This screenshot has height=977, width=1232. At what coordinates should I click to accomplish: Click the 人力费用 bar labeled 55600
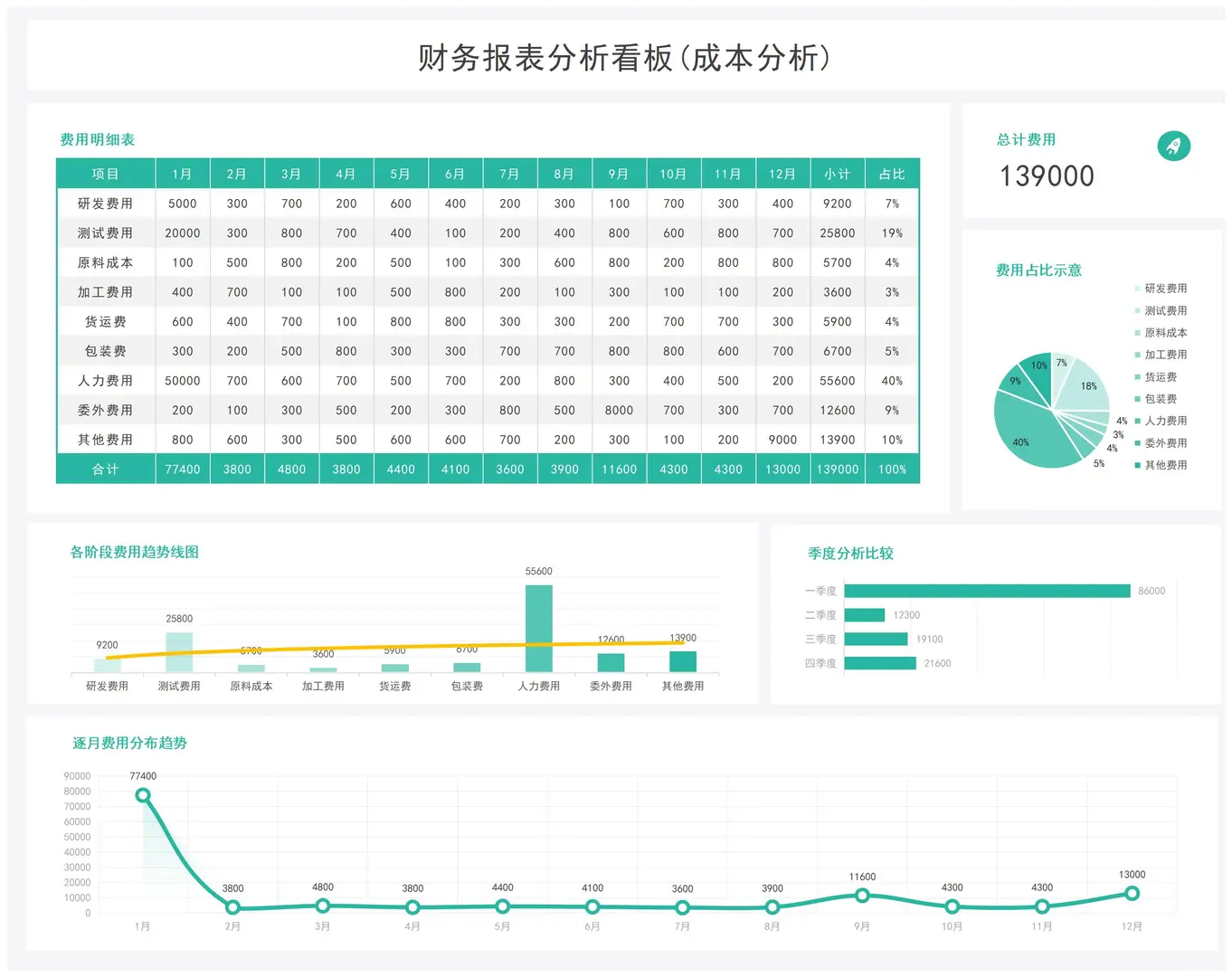(x=539, y=628)
